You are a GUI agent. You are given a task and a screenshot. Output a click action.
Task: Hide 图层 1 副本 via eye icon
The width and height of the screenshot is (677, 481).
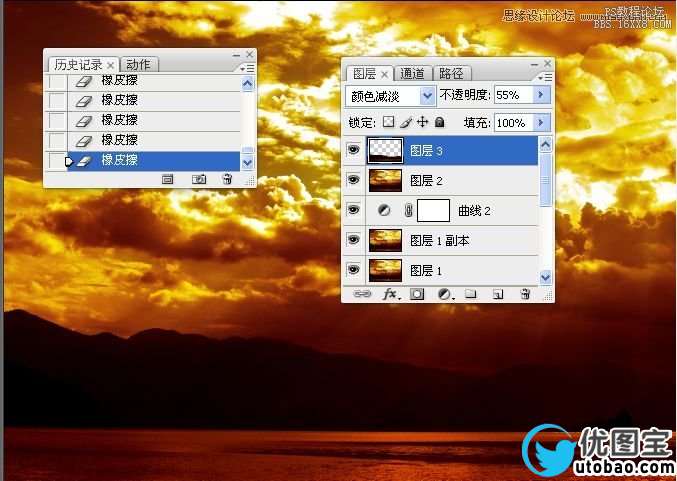pos(354,240)
